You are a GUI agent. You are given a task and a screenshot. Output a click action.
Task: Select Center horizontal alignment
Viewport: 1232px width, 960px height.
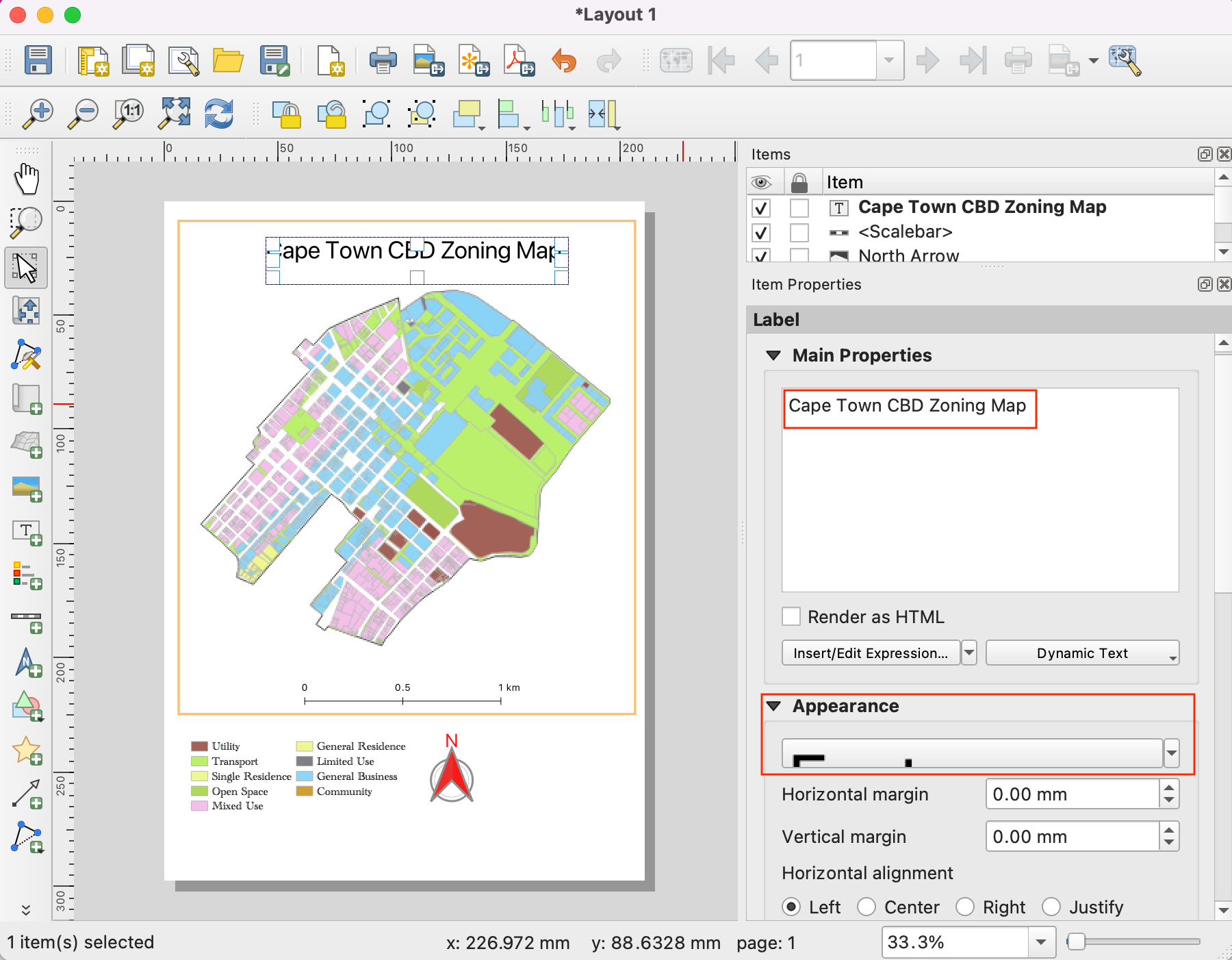click(x=867, y=907)
